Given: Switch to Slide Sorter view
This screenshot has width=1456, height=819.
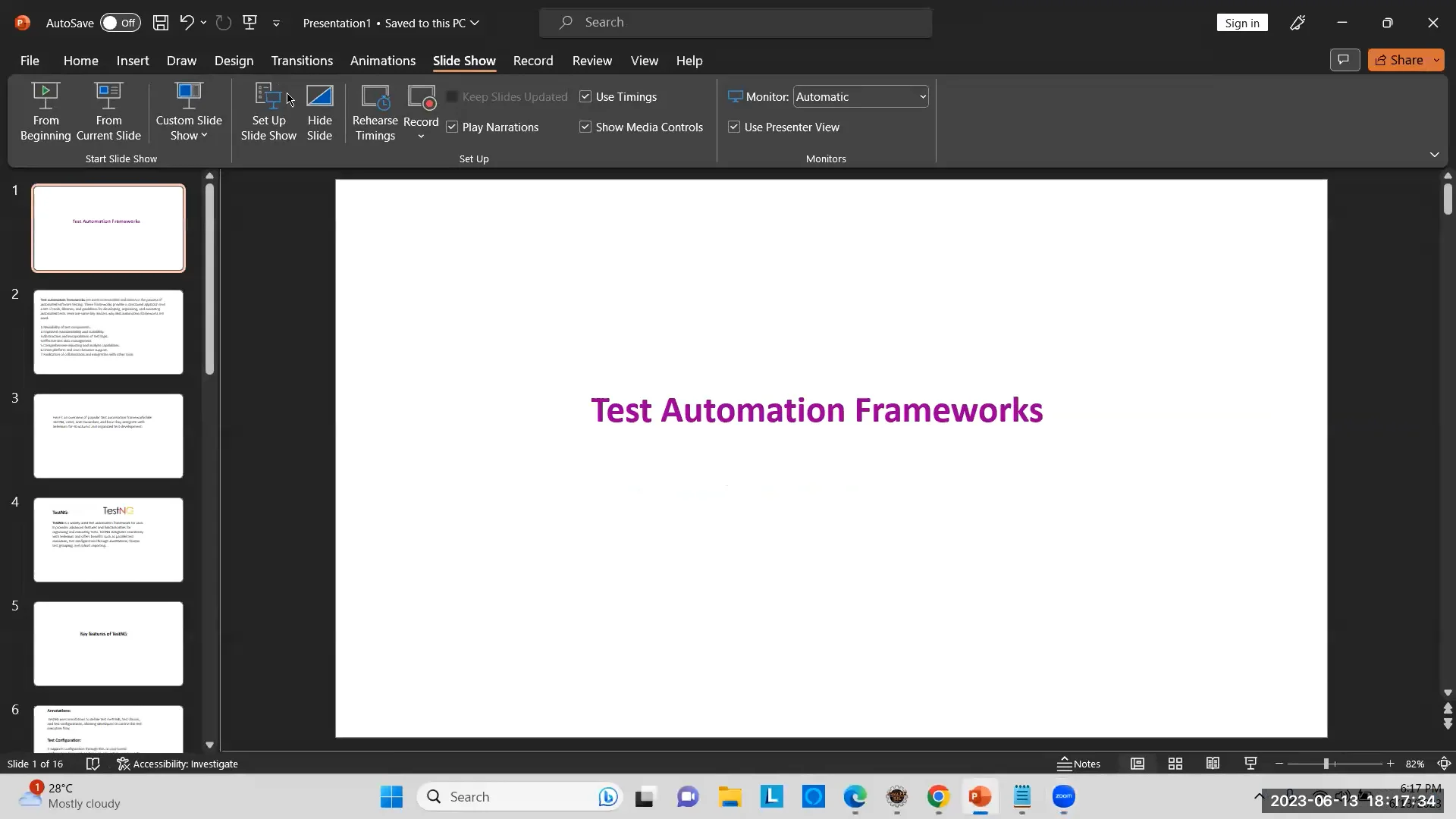Looking at the screenshot, I should pos(1175,764).
